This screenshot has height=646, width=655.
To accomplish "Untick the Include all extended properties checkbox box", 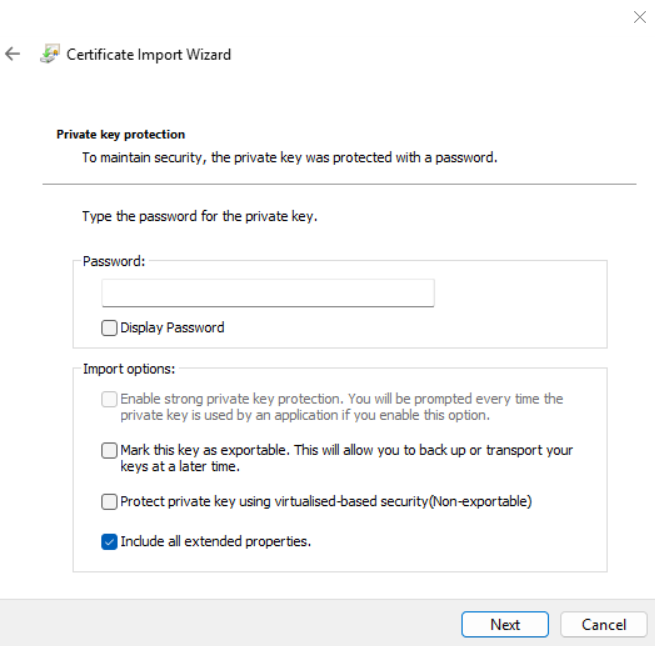I will point(109,542).
